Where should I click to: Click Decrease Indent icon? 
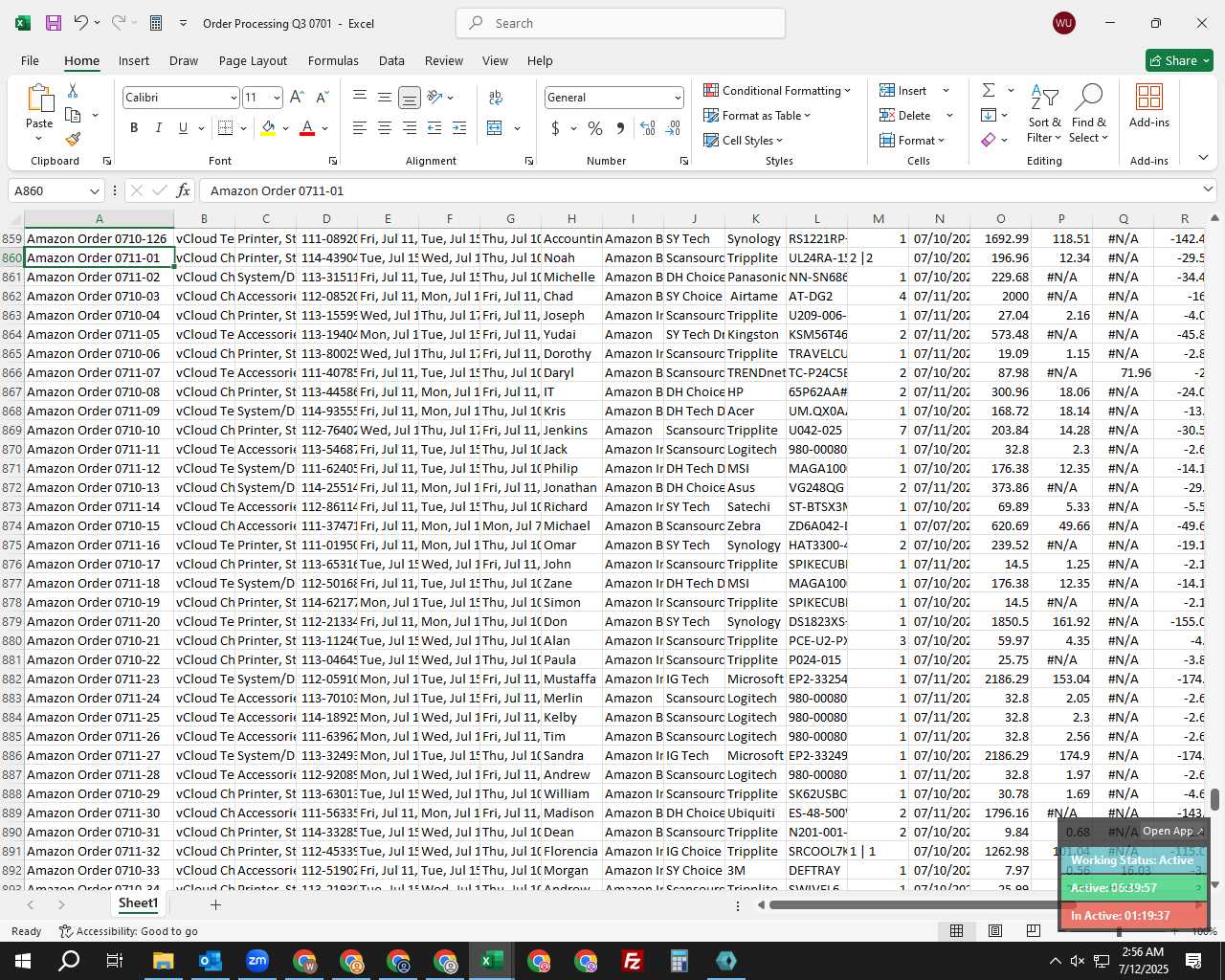(434, 128)
